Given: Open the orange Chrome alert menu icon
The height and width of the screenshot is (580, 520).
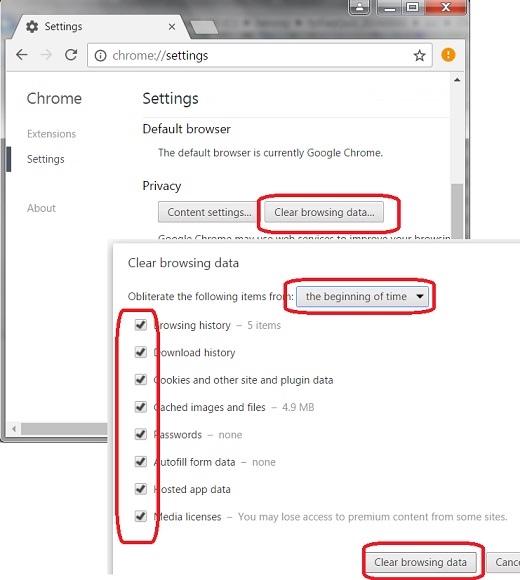Looking at the screenshot, I should point(448,55).
